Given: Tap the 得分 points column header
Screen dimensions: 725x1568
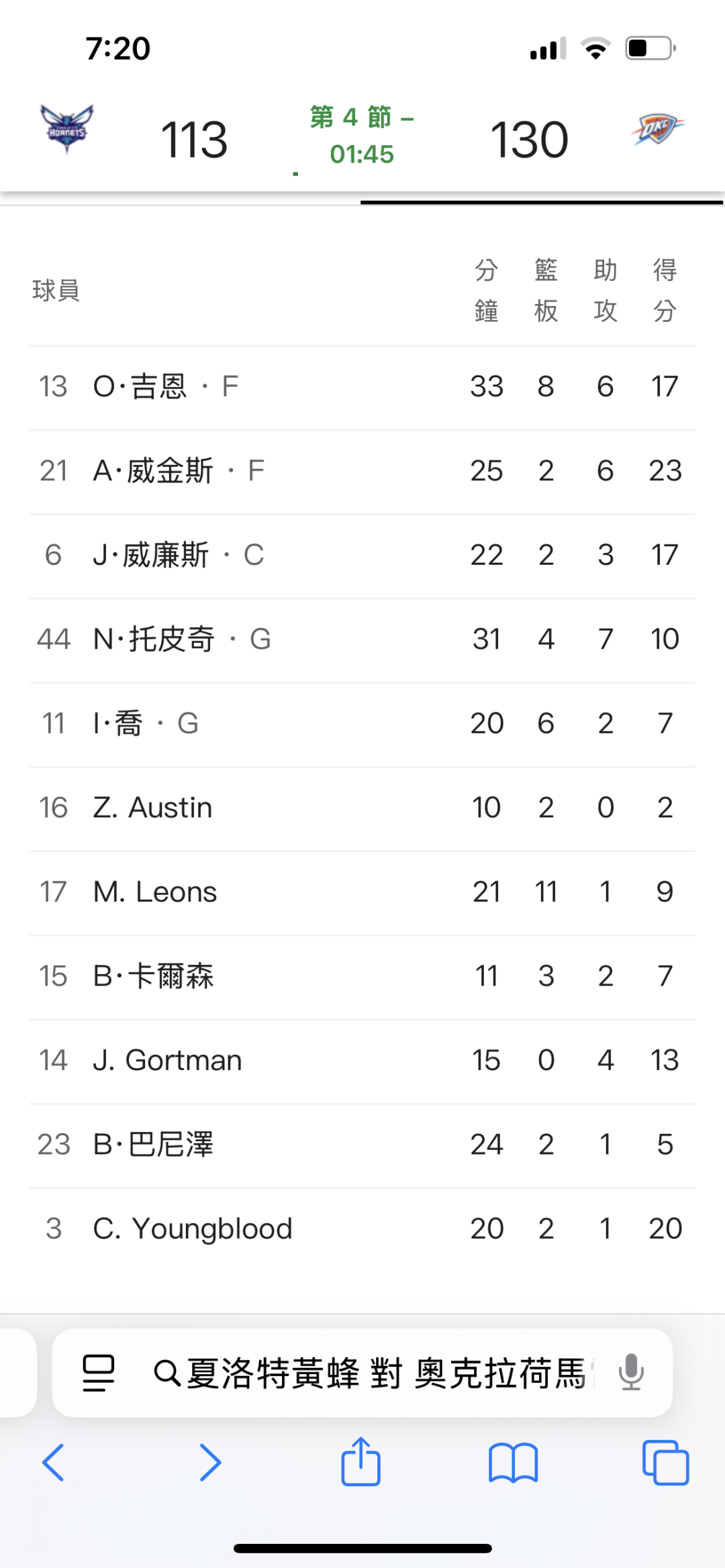Looking at the screenshot, I should [x=665, y=290].
